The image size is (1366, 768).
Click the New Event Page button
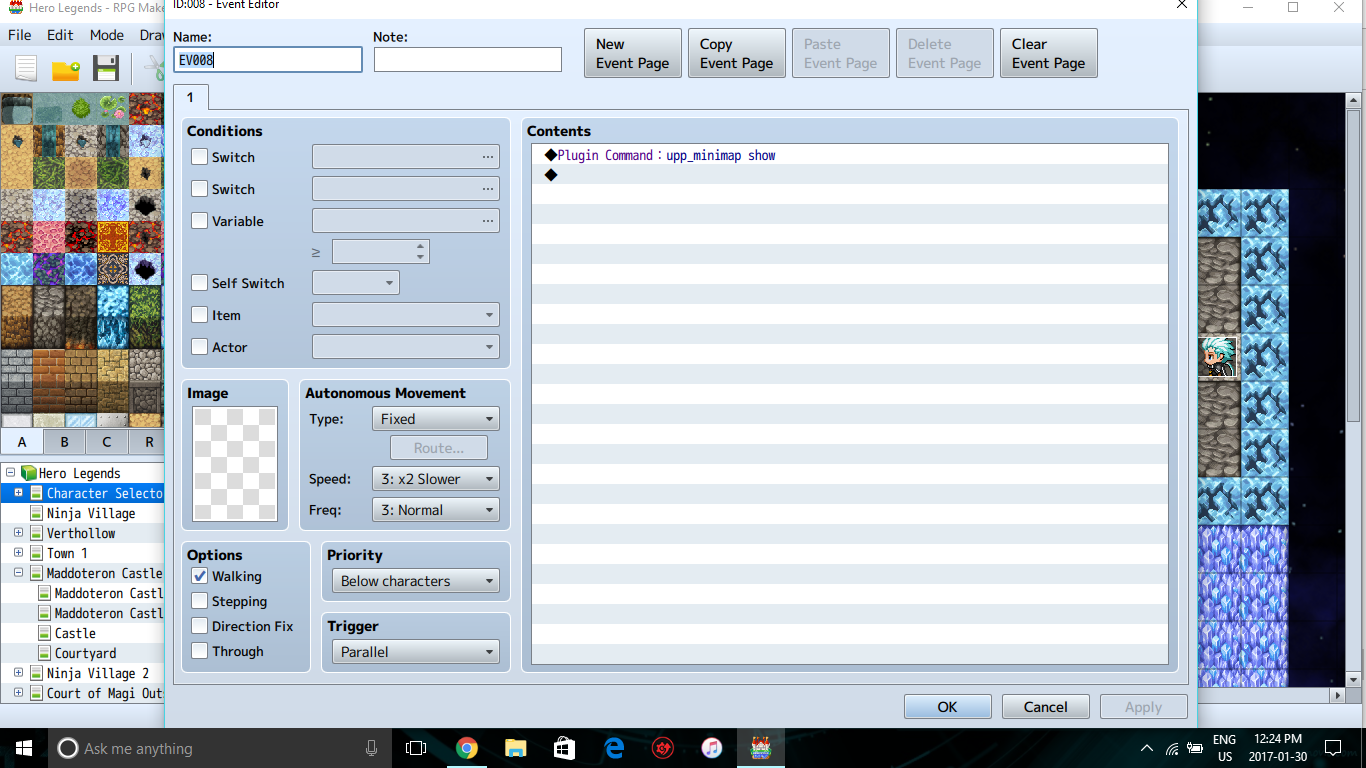coord(633,53)
